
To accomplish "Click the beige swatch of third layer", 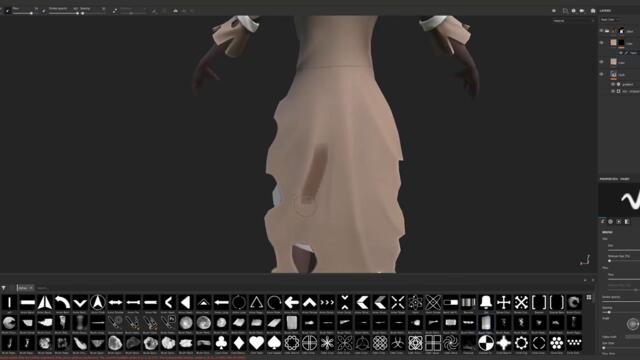I will 613,62.
